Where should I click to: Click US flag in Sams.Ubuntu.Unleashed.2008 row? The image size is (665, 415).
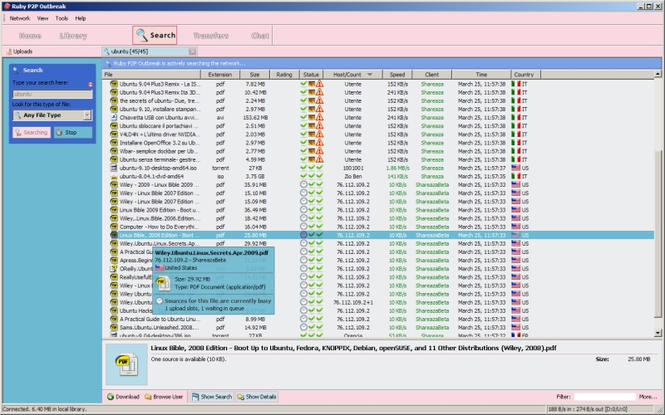point(516,327)
